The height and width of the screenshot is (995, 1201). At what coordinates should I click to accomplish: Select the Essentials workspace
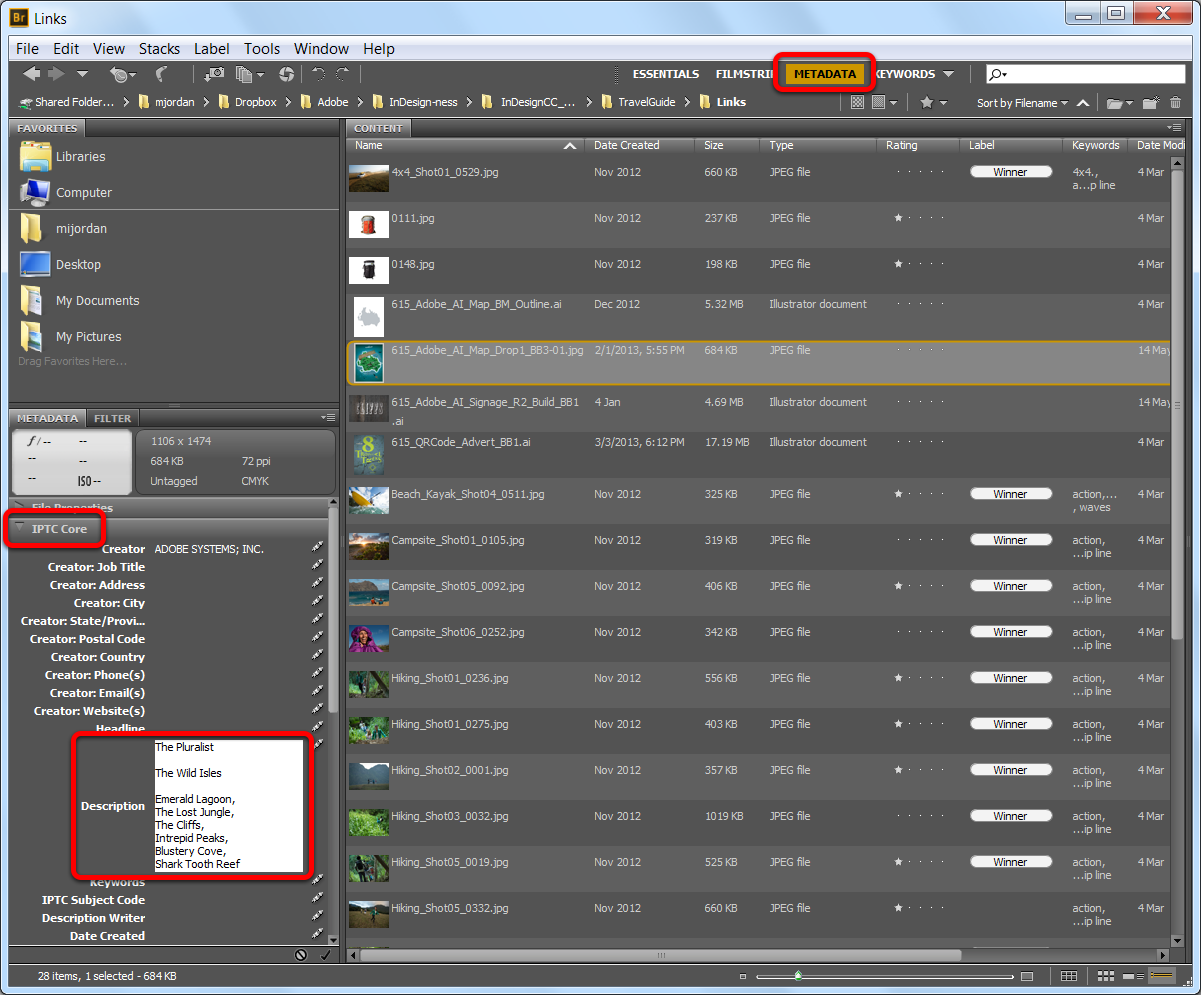[666, 74]
